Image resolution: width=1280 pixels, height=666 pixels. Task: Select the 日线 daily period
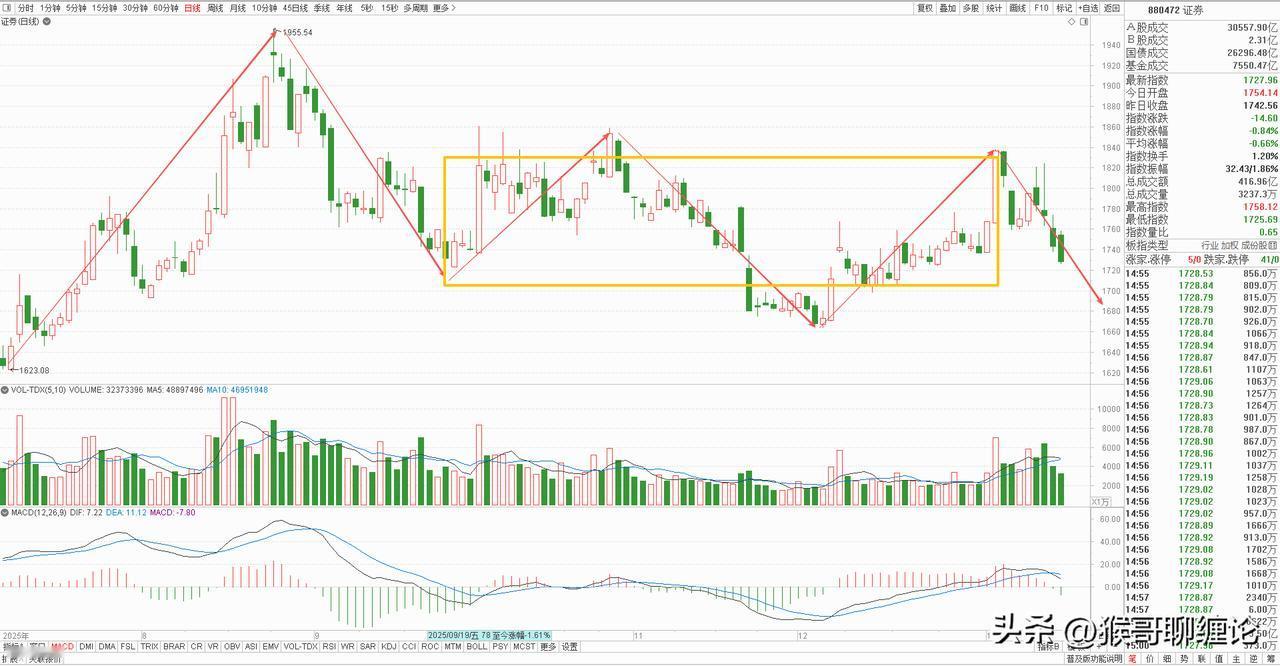tap(192, 8)
